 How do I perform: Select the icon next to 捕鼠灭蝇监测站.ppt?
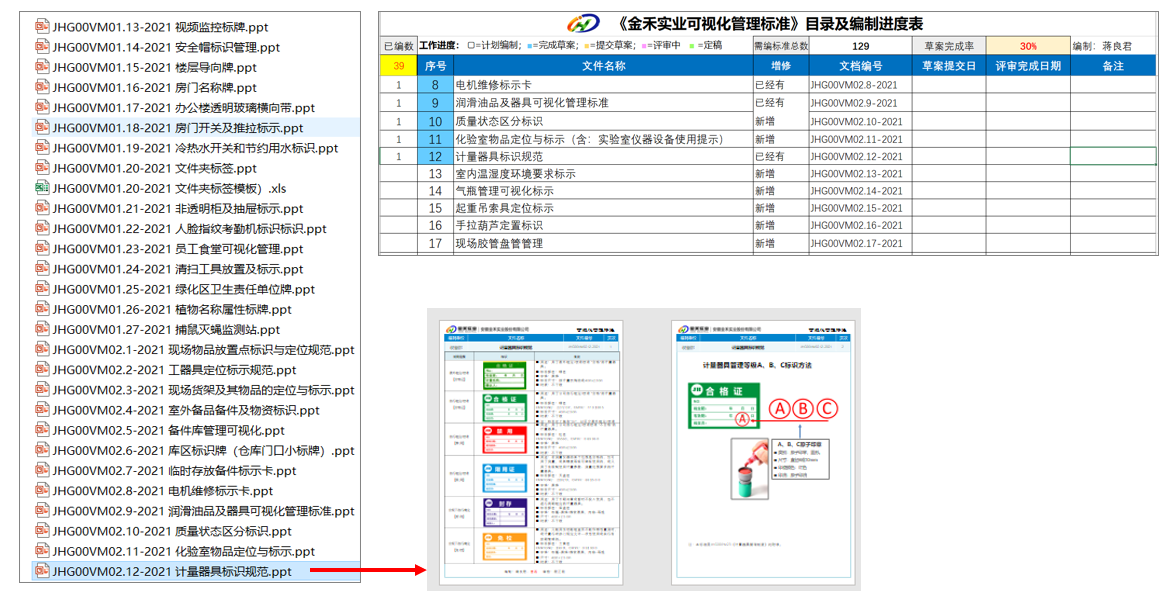(x=42, y=329)
